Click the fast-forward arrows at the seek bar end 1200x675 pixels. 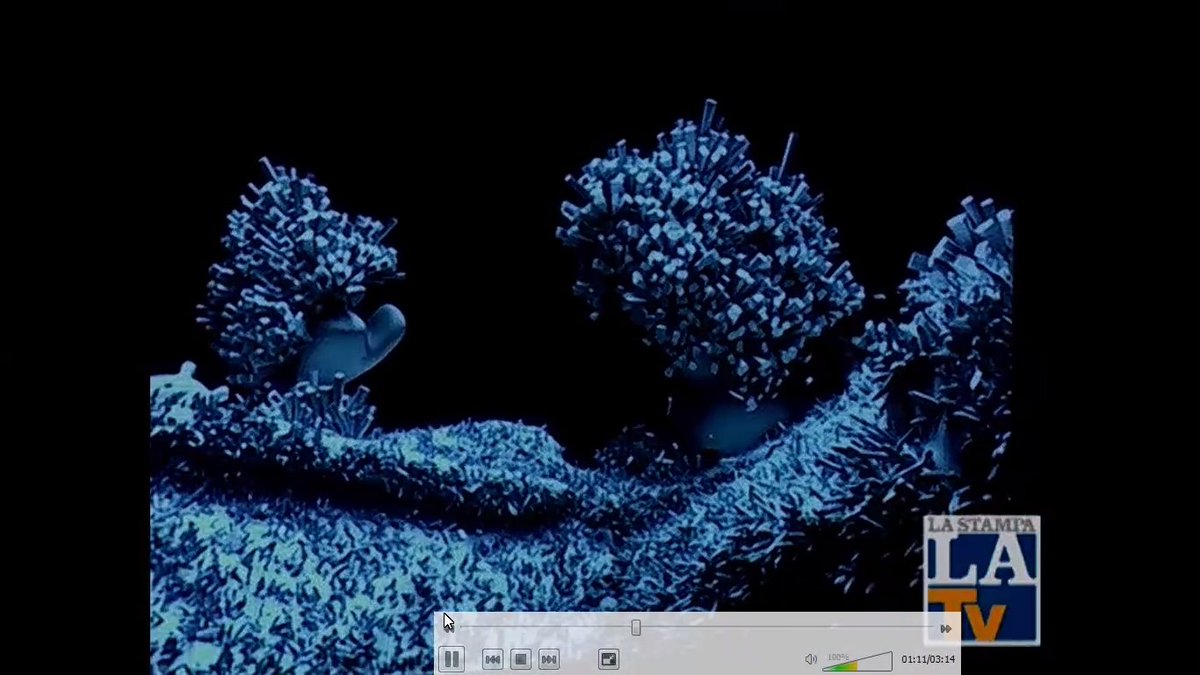(945, 628)
